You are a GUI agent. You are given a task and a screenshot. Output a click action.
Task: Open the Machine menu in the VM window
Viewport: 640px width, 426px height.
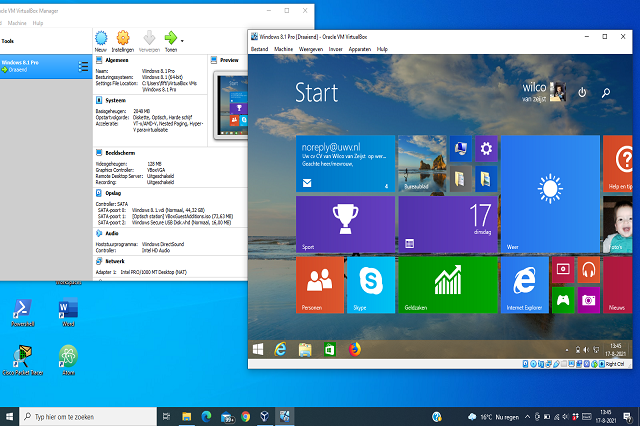click(284, 49)
